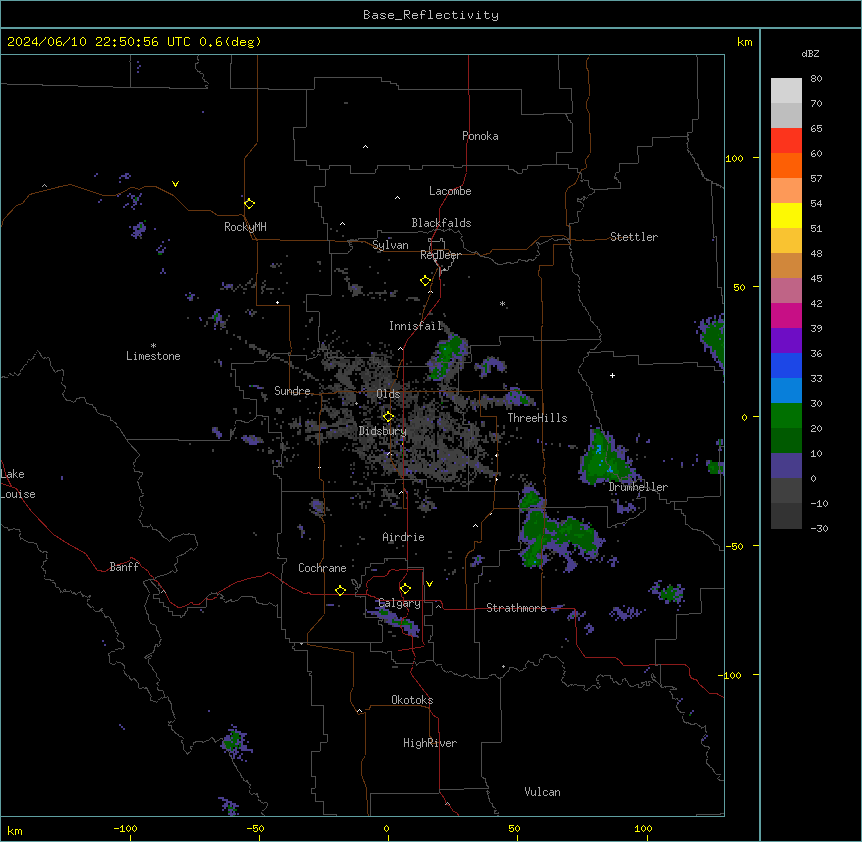Select the white 70-80 dBZ legend swatch

[786, 91]
